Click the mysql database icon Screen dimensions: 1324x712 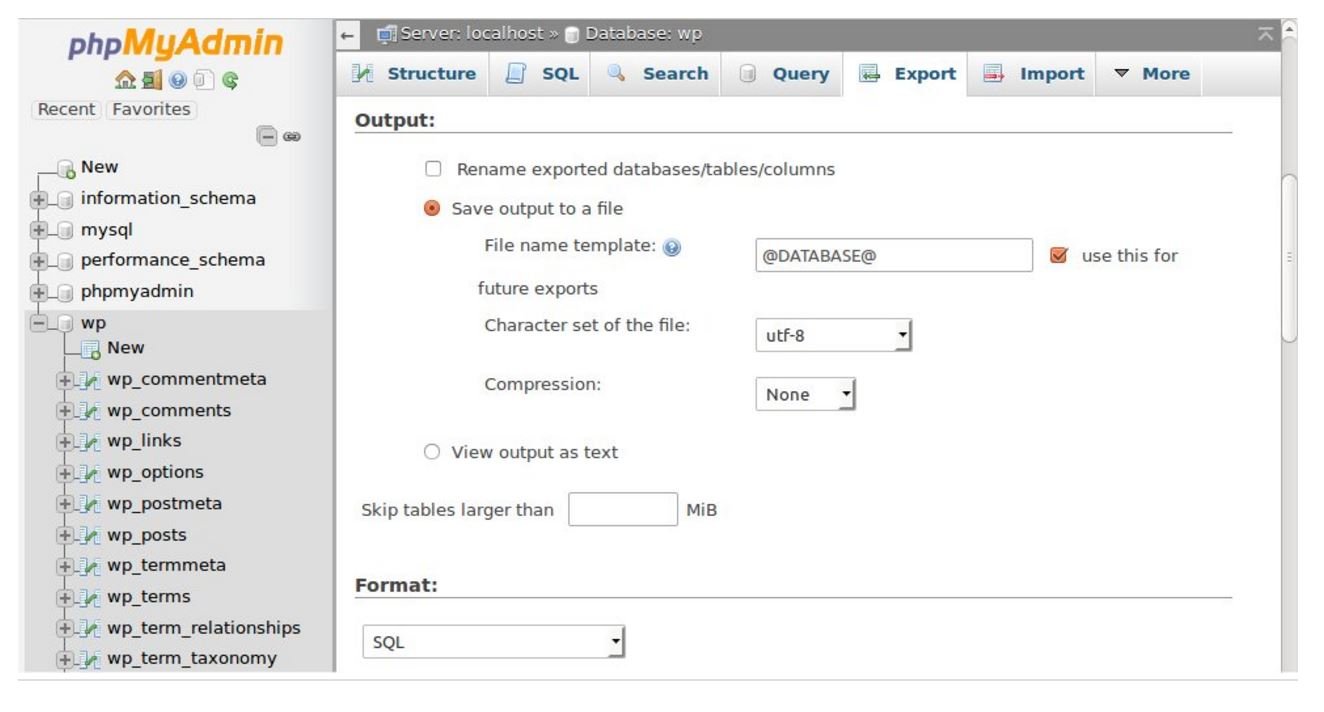[x=66, y=230]
